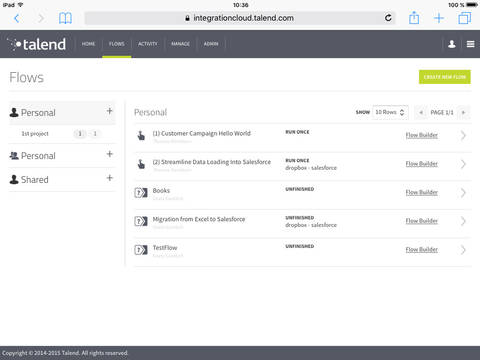Add item with plus next to group Personal
The width and height of the screenshot is (480, 360).
(x=109, y=154)
